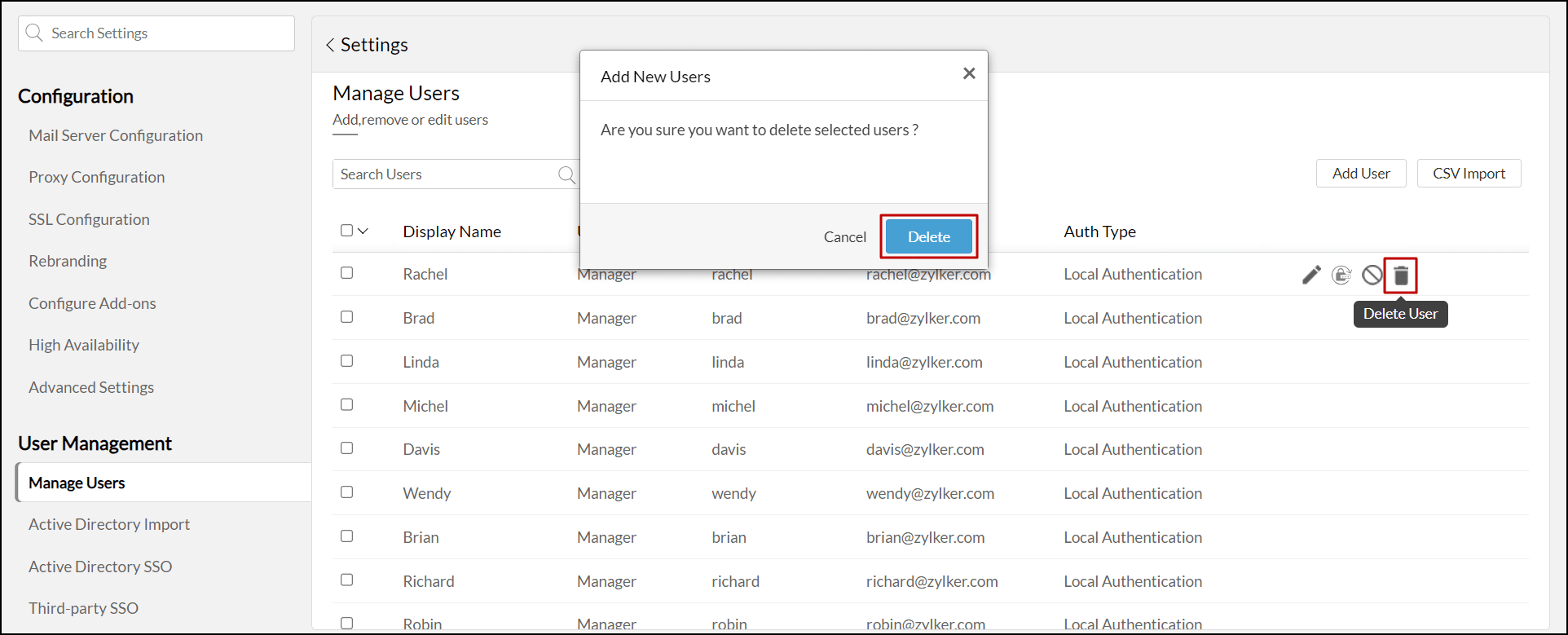Close the dialog with the X icon
This screenshot has height=635, width=1568.
969,73
